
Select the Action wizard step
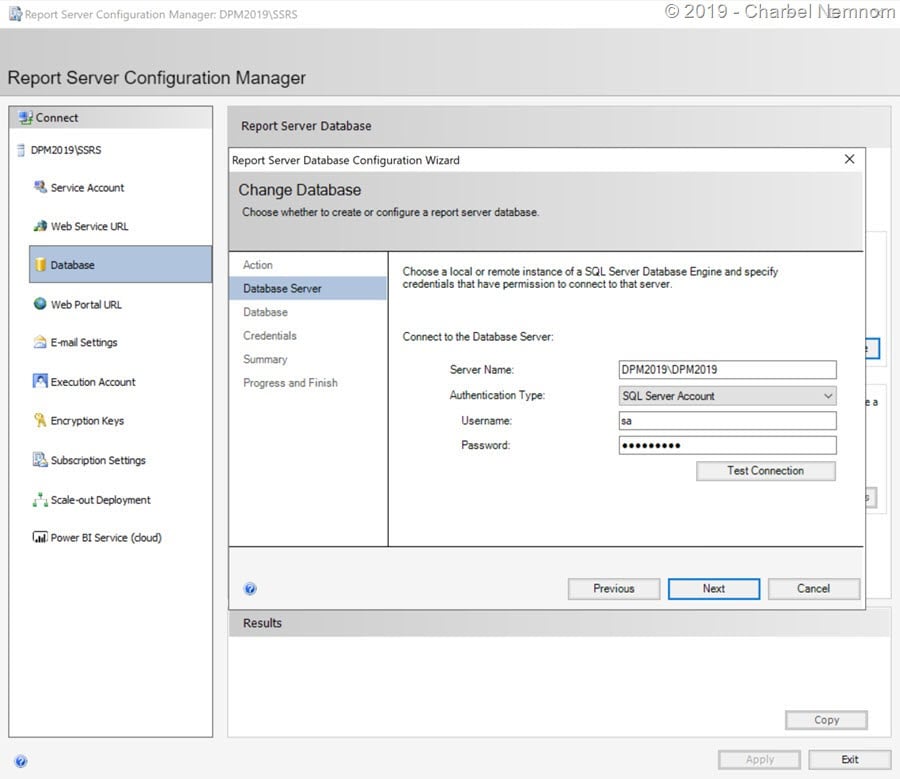pyautogui.click(x=258, y=265)
